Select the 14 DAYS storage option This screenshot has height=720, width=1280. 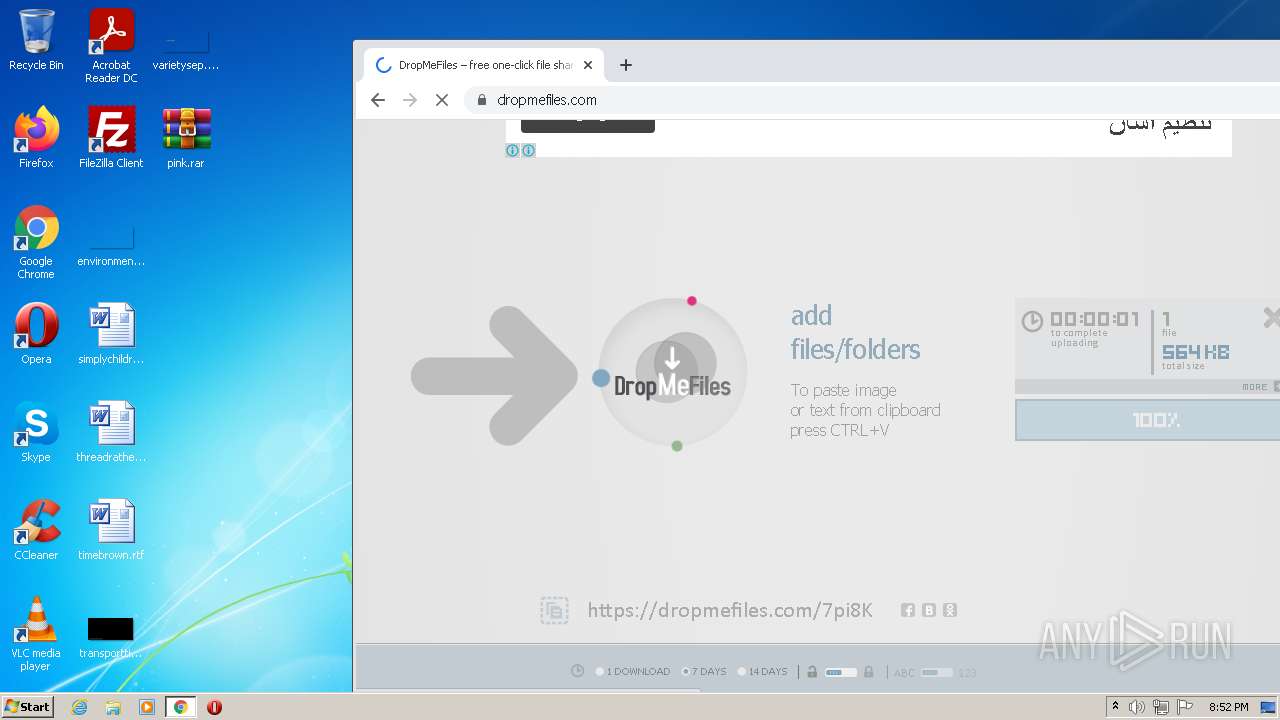click(x=763, y=672)
